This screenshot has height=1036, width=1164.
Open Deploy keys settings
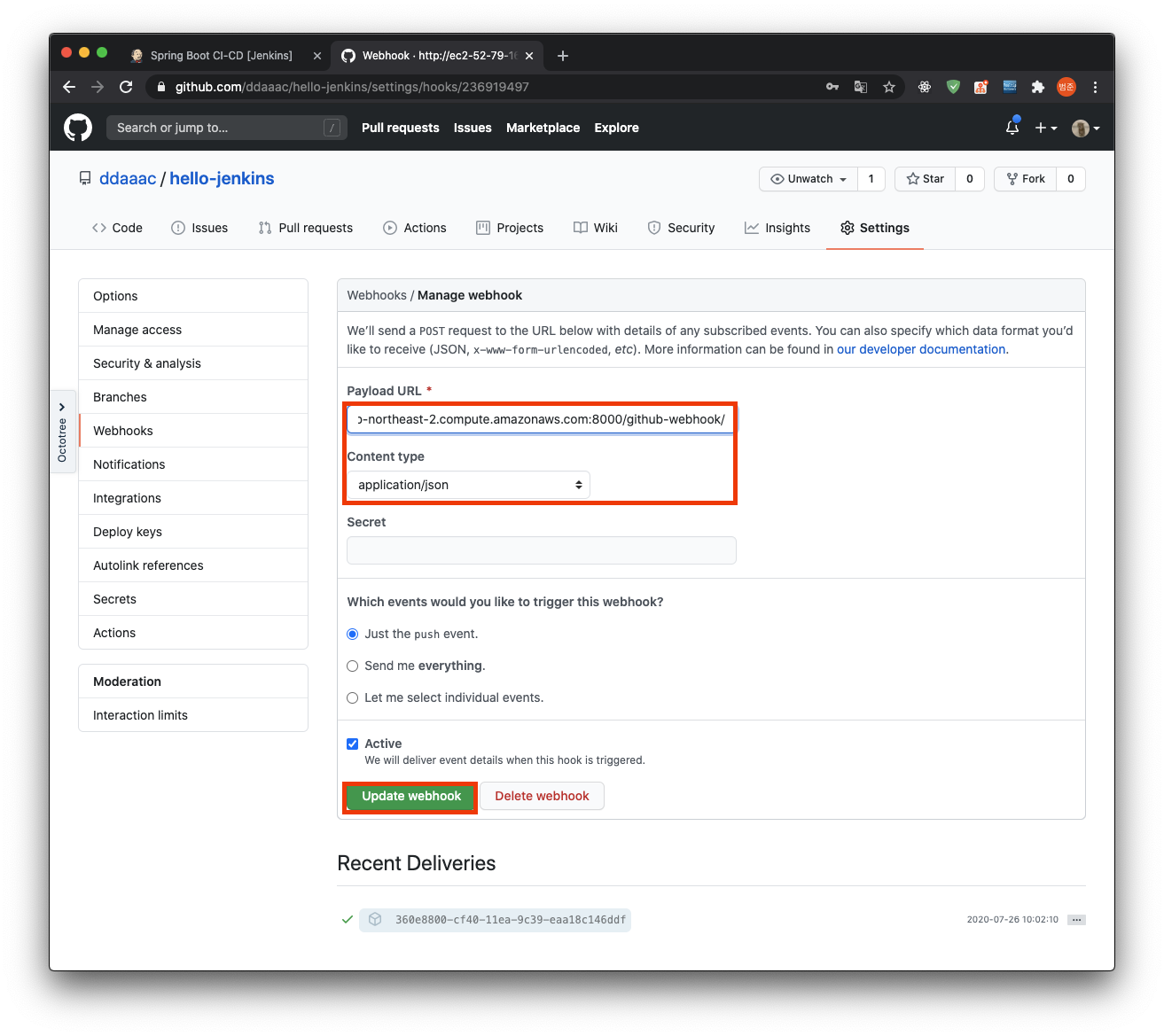tap(193, 532)
